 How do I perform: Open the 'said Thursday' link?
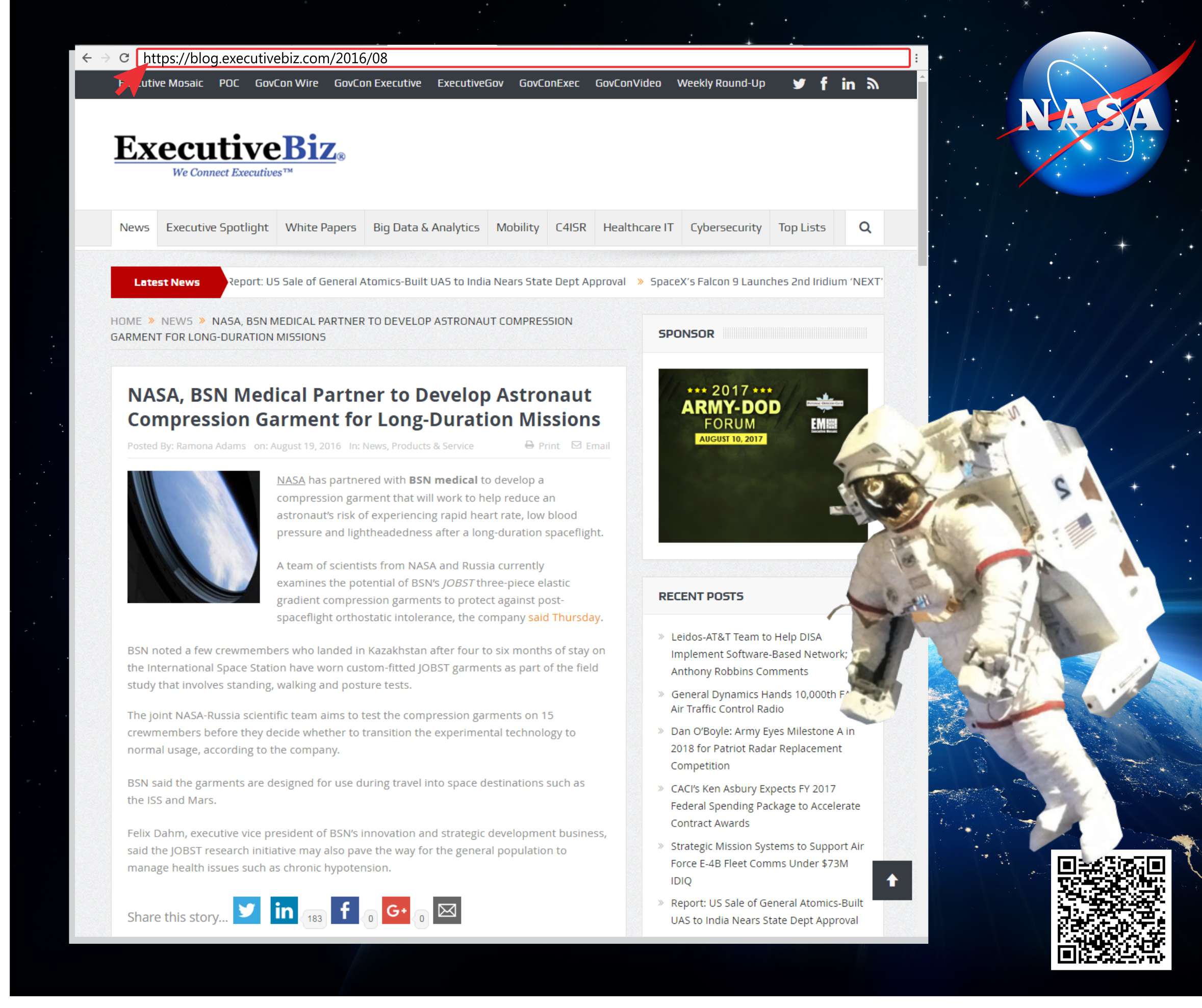point(564,617)
